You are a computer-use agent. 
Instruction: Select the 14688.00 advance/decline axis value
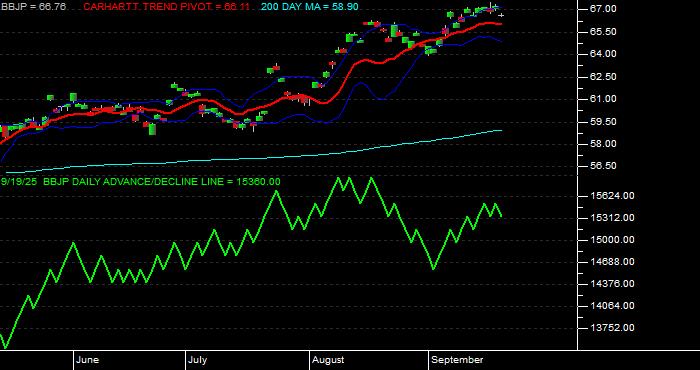pos(612,262)
